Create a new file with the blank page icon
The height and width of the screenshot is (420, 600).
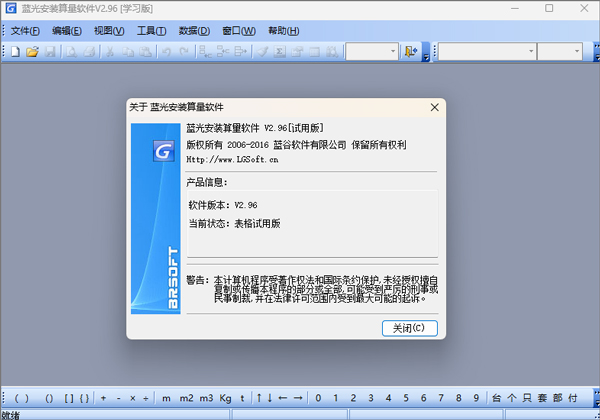(x=15, y=52)
